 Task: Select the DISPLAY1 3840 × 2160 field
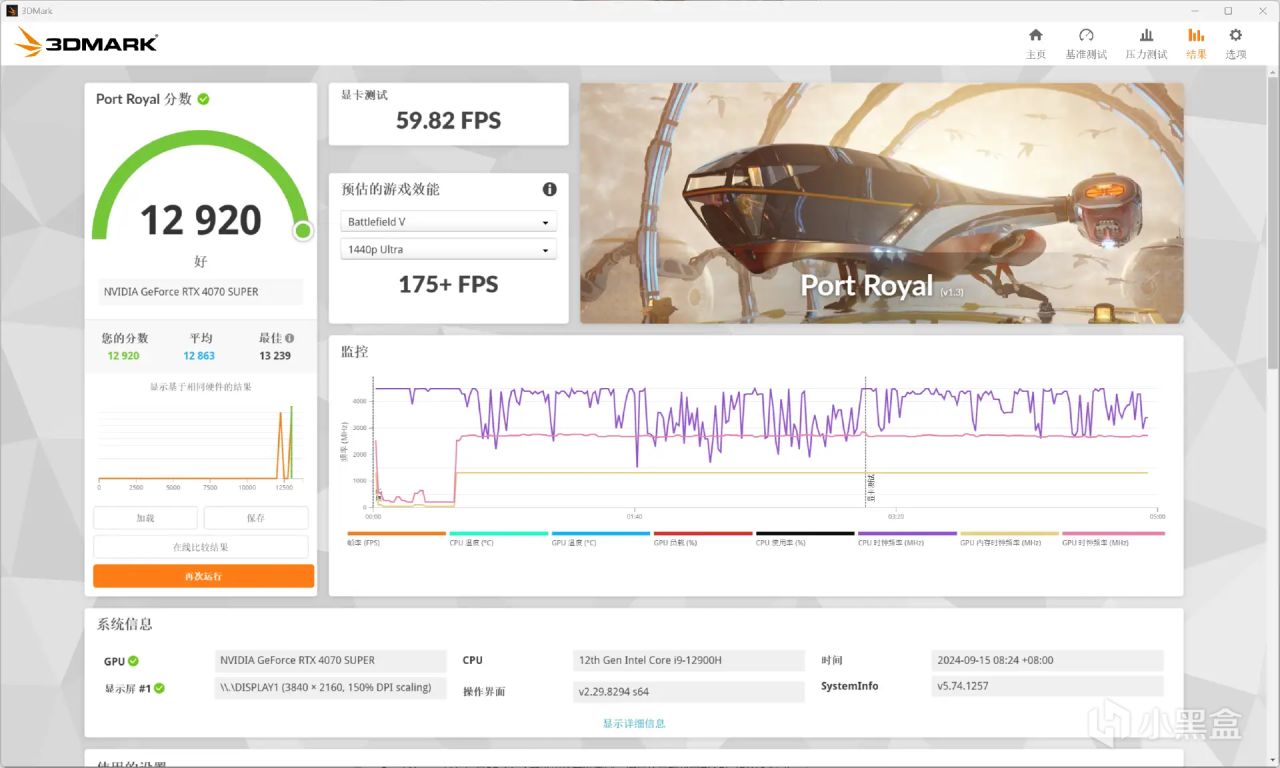click(331, 687)
